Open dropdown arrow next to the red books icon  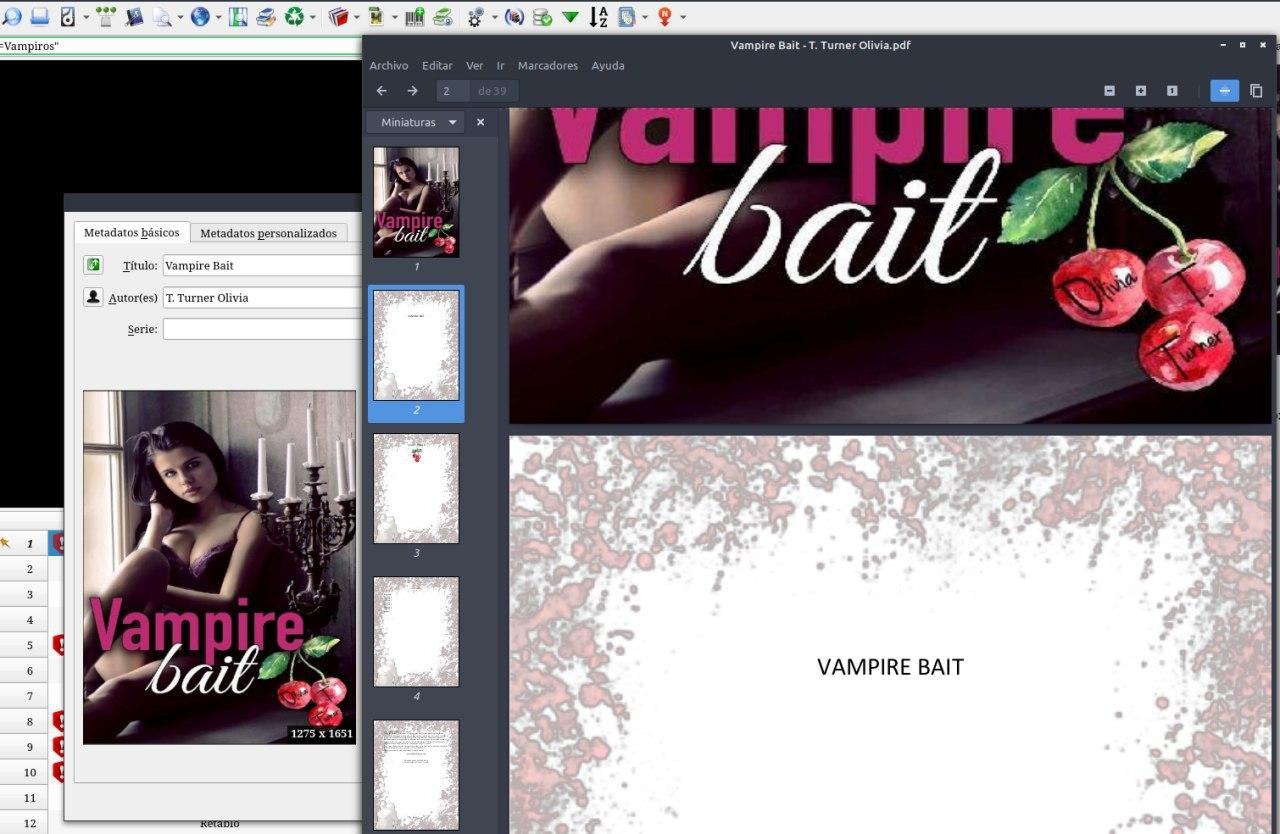tap(357, 17)
